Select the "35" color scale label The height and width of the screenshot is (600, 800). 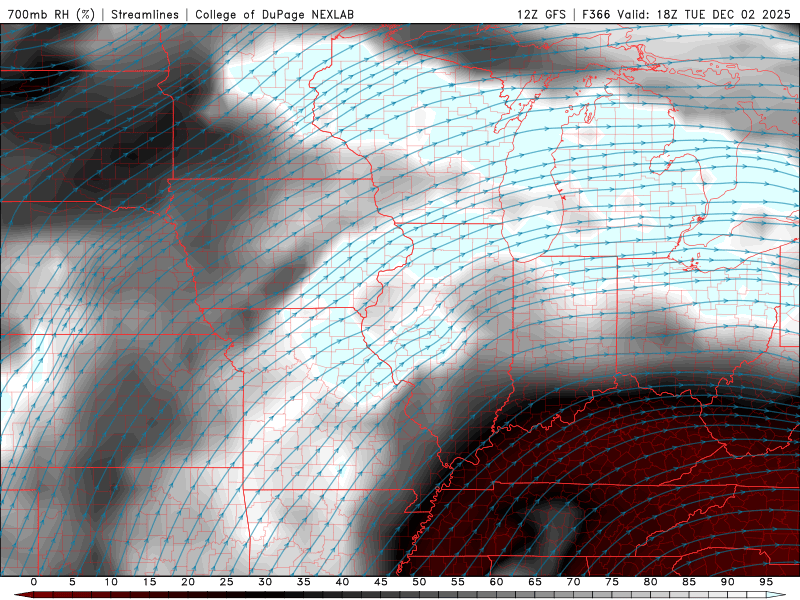pos(304,582)
